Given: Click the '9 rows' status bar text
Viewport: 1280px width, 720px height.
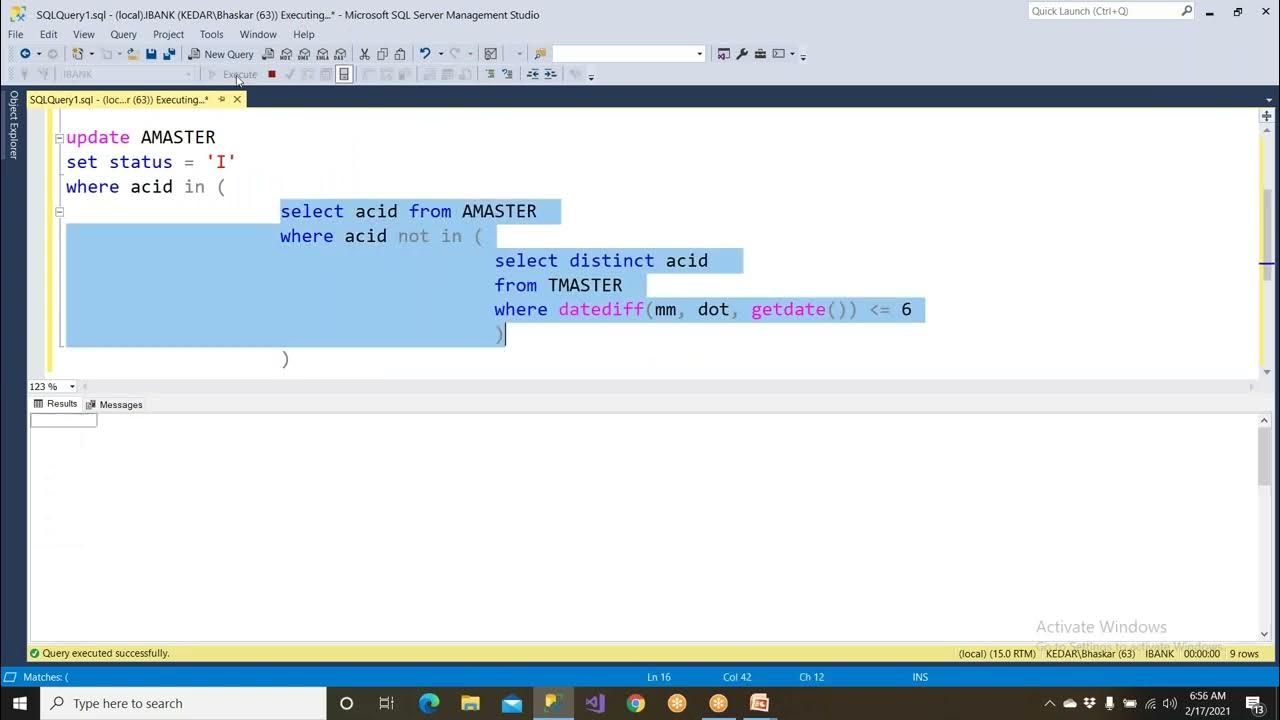Looking at the screenshot, I should [1244, 653].
